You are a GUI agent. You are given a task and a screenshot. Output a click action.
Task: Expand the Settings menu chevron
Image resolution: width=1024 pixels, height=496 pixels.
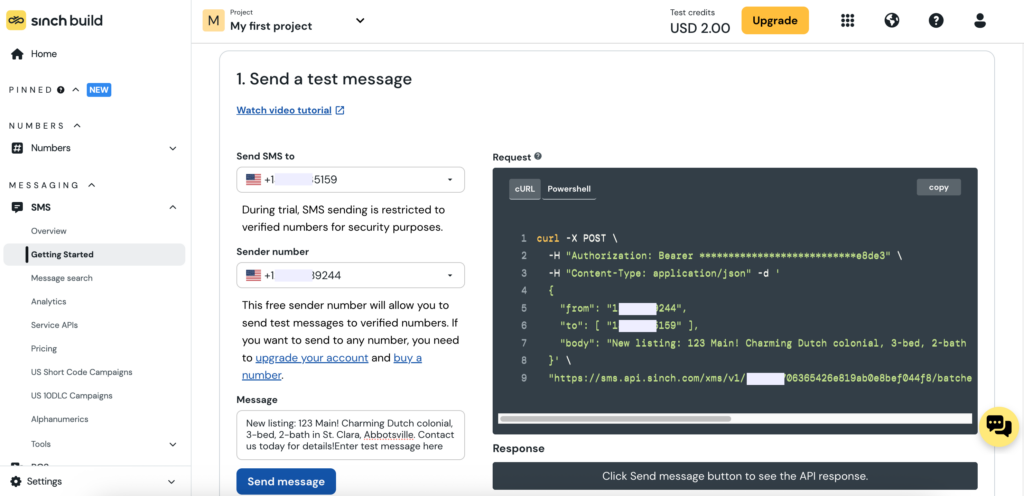point(172,482)
